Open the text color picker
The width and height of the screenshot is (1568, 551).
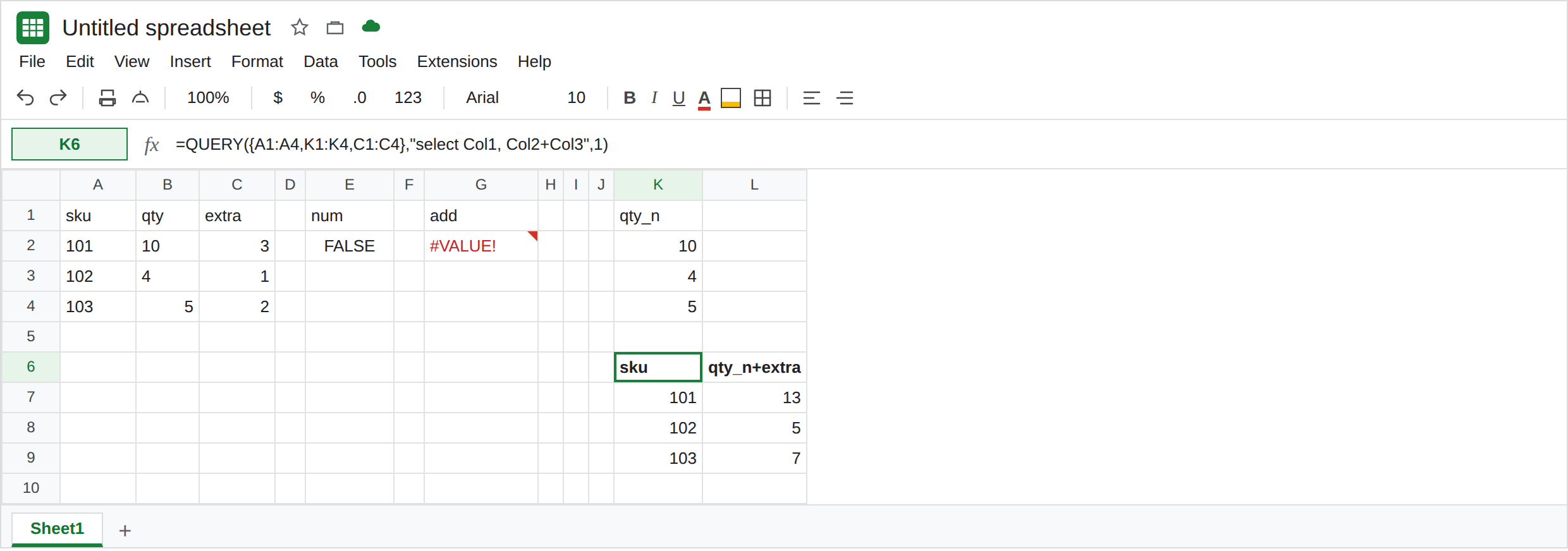704,99
